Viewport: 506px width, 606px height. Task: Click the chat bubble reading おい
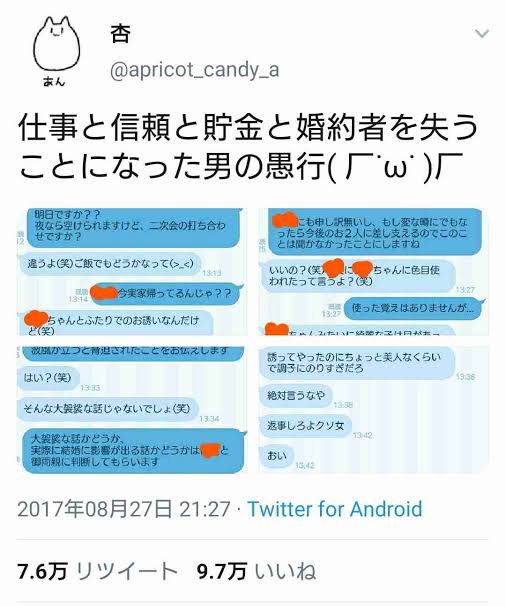277,456
